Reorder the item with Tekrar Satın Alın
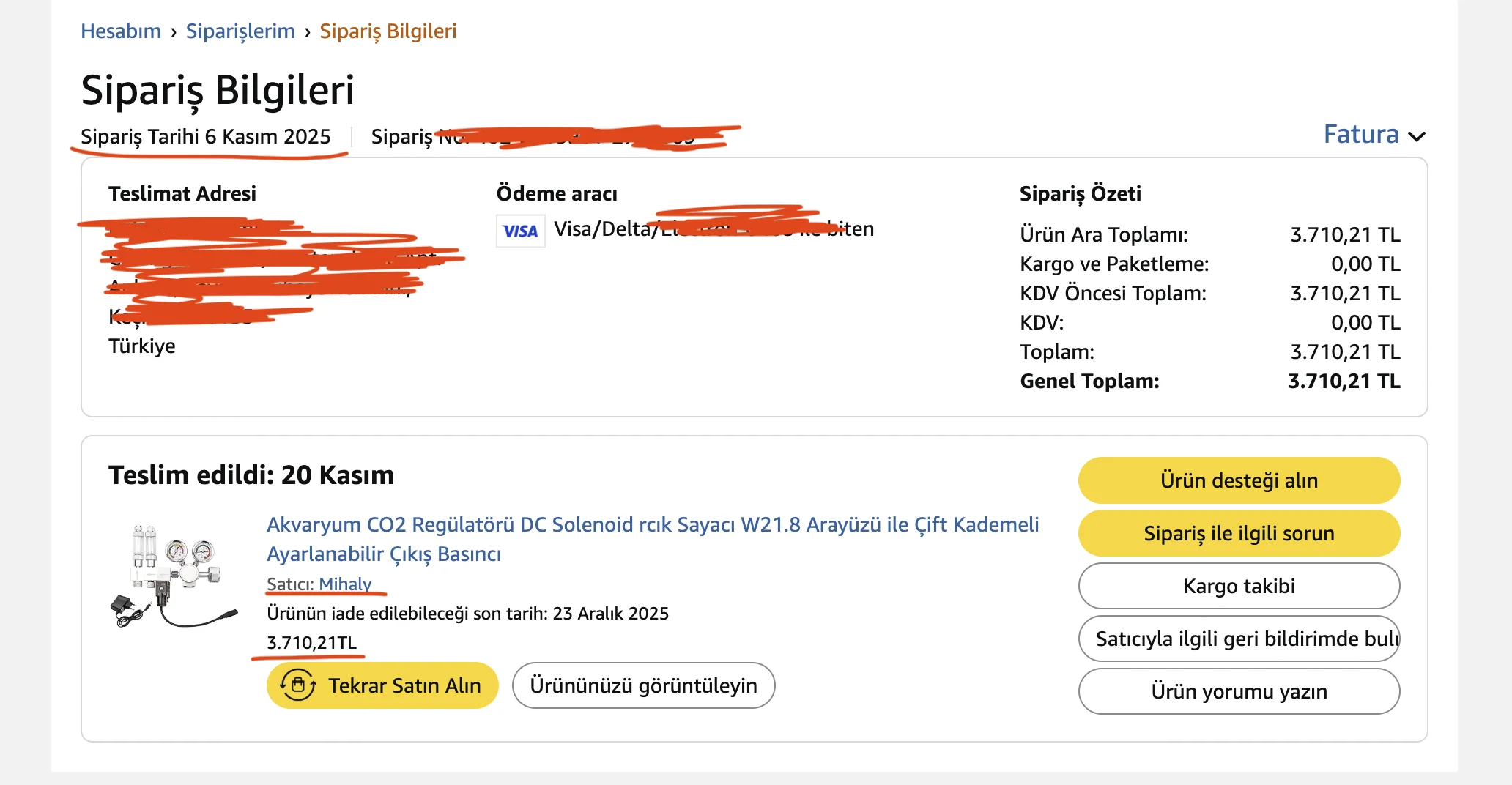This screenshot has width=1512, height=785. pyautogui.click(x=382, y=685)
